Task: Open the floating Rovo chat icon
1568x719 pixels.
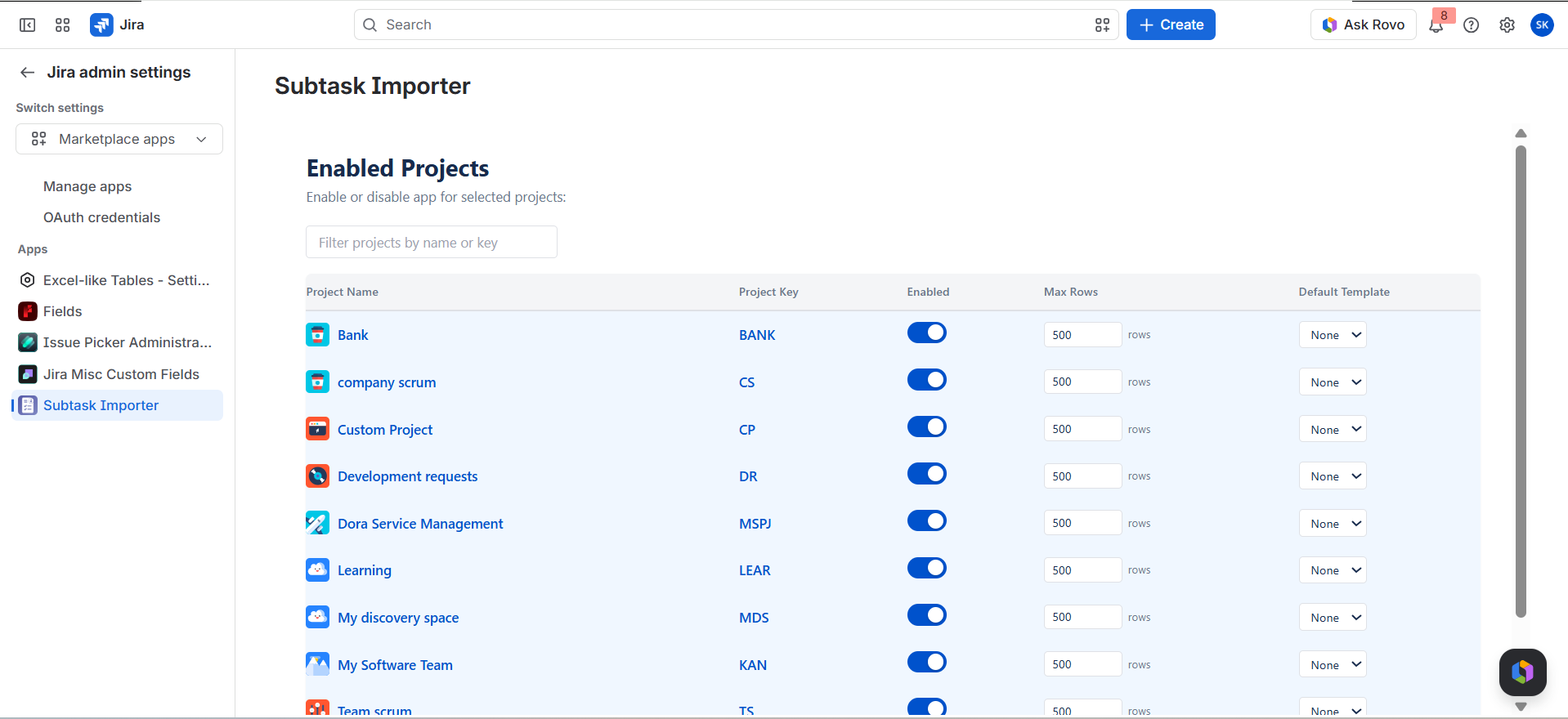Action: (x=1522, y=672)
